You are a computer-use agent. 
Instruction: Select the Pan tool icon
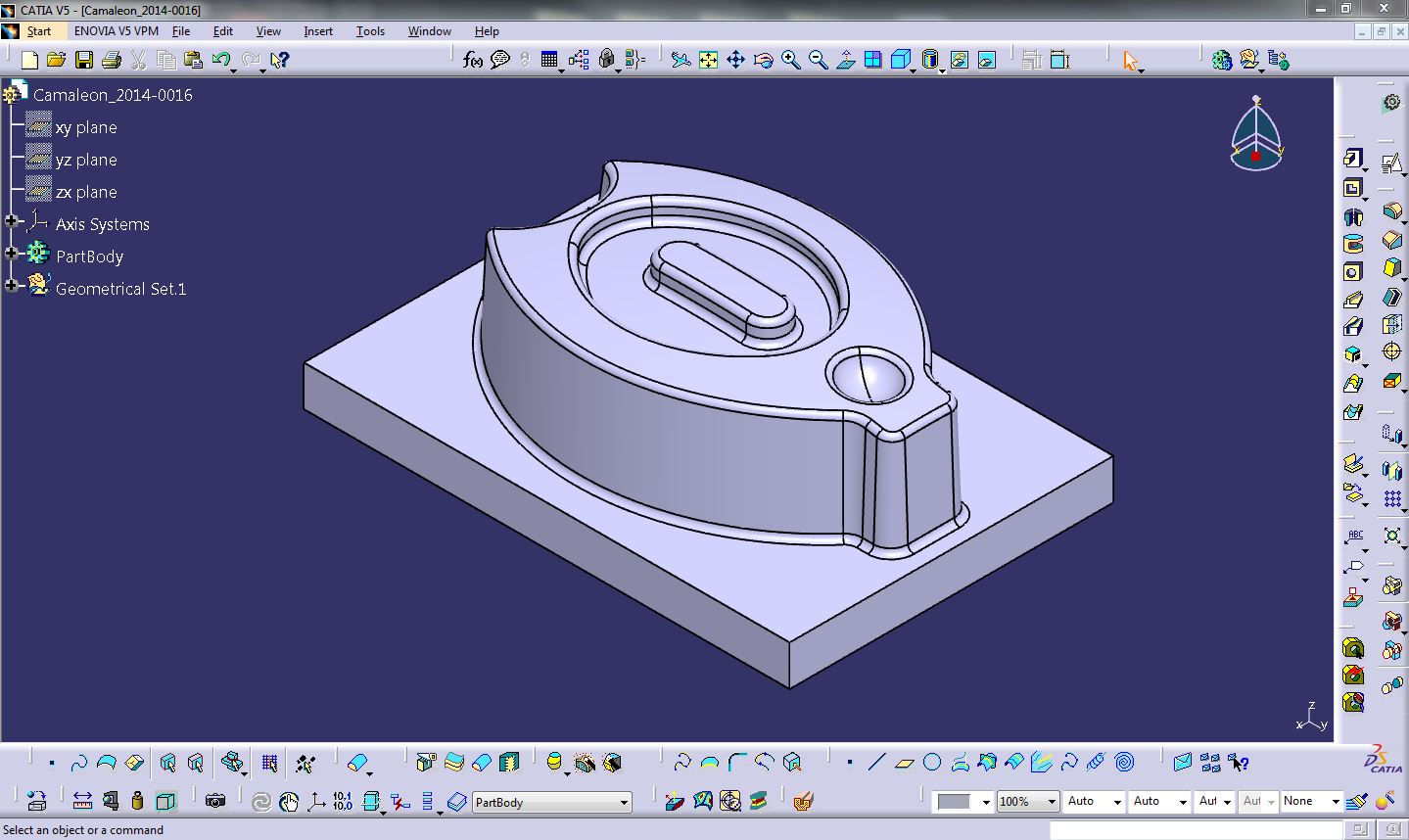point(735,60)
